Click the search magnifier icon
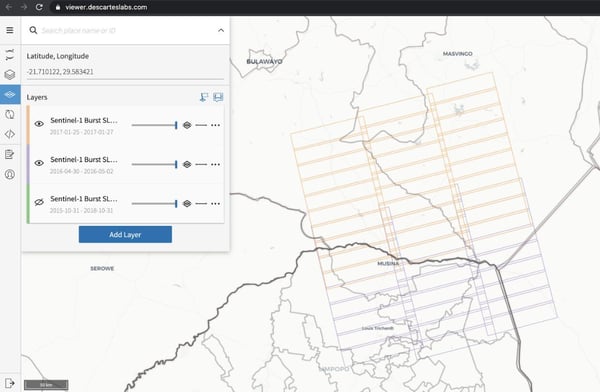This screenshot has width=600, height=392. coord(33,30)
